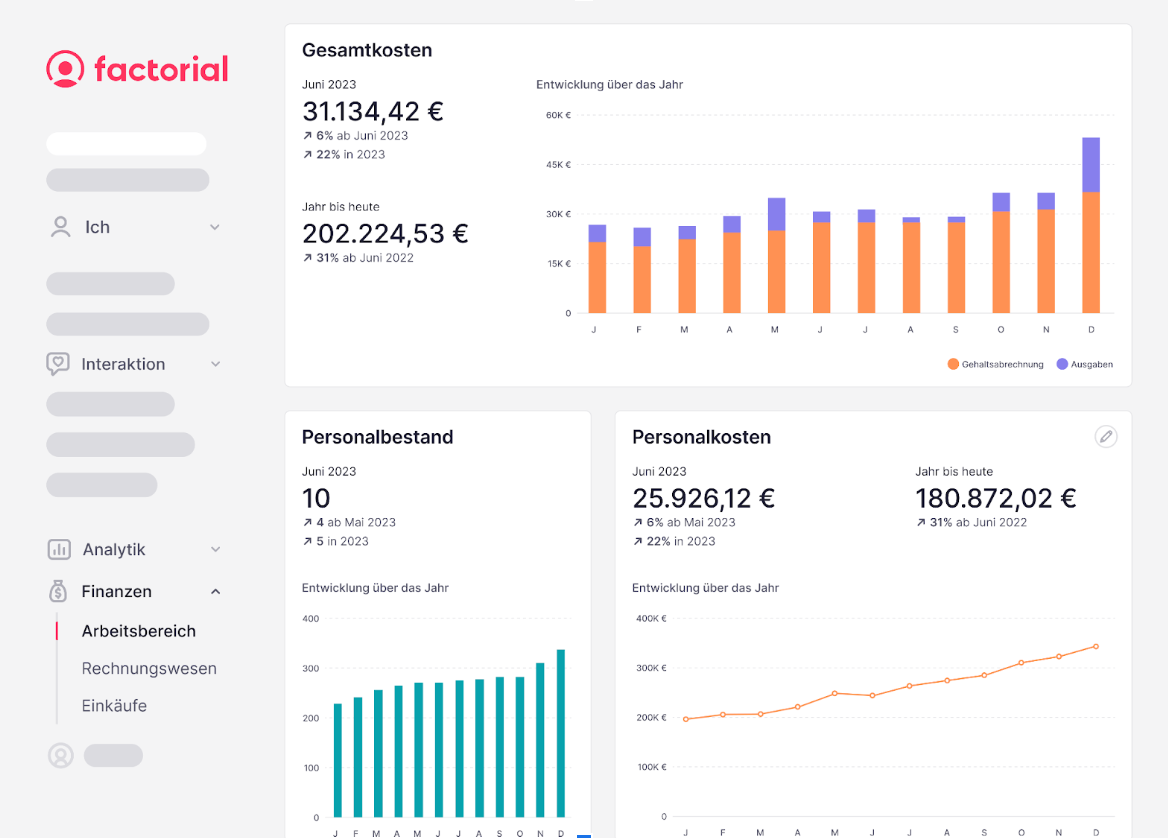Click the Ich person icon
The height and width of the screenshot is (838, 1168).
60,227
